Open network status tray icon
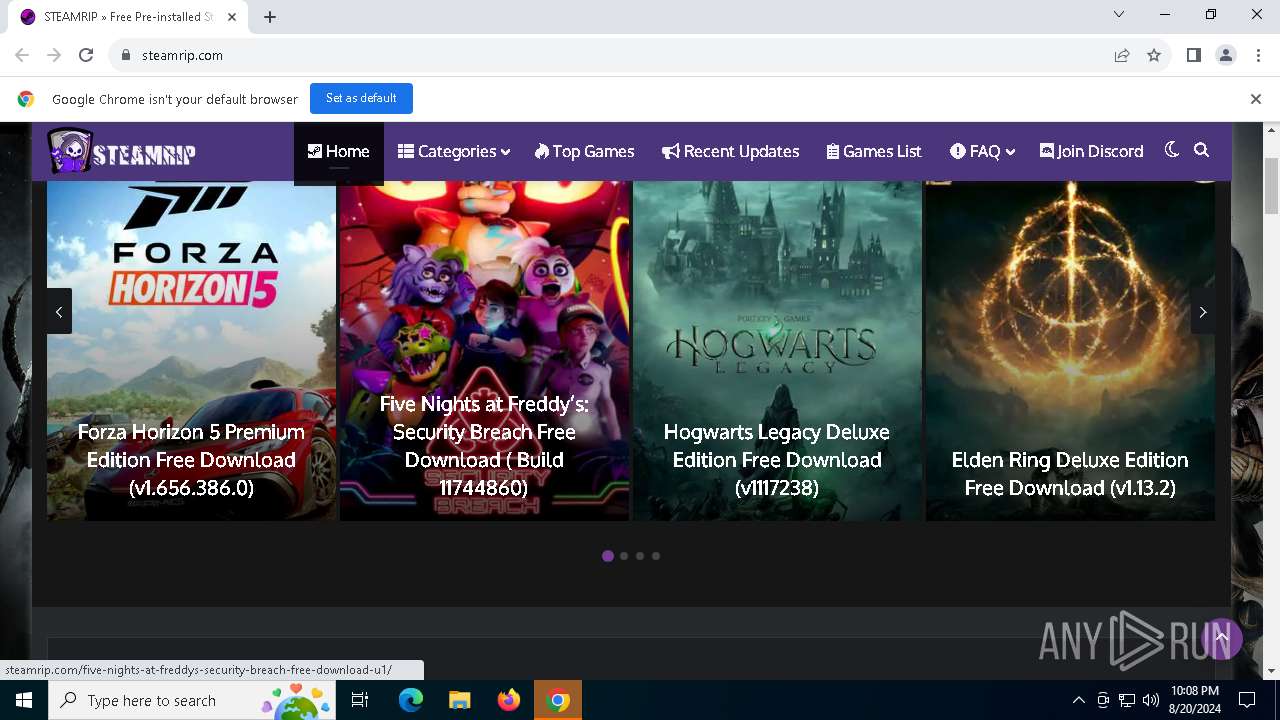 click(x=1127, y=700)
